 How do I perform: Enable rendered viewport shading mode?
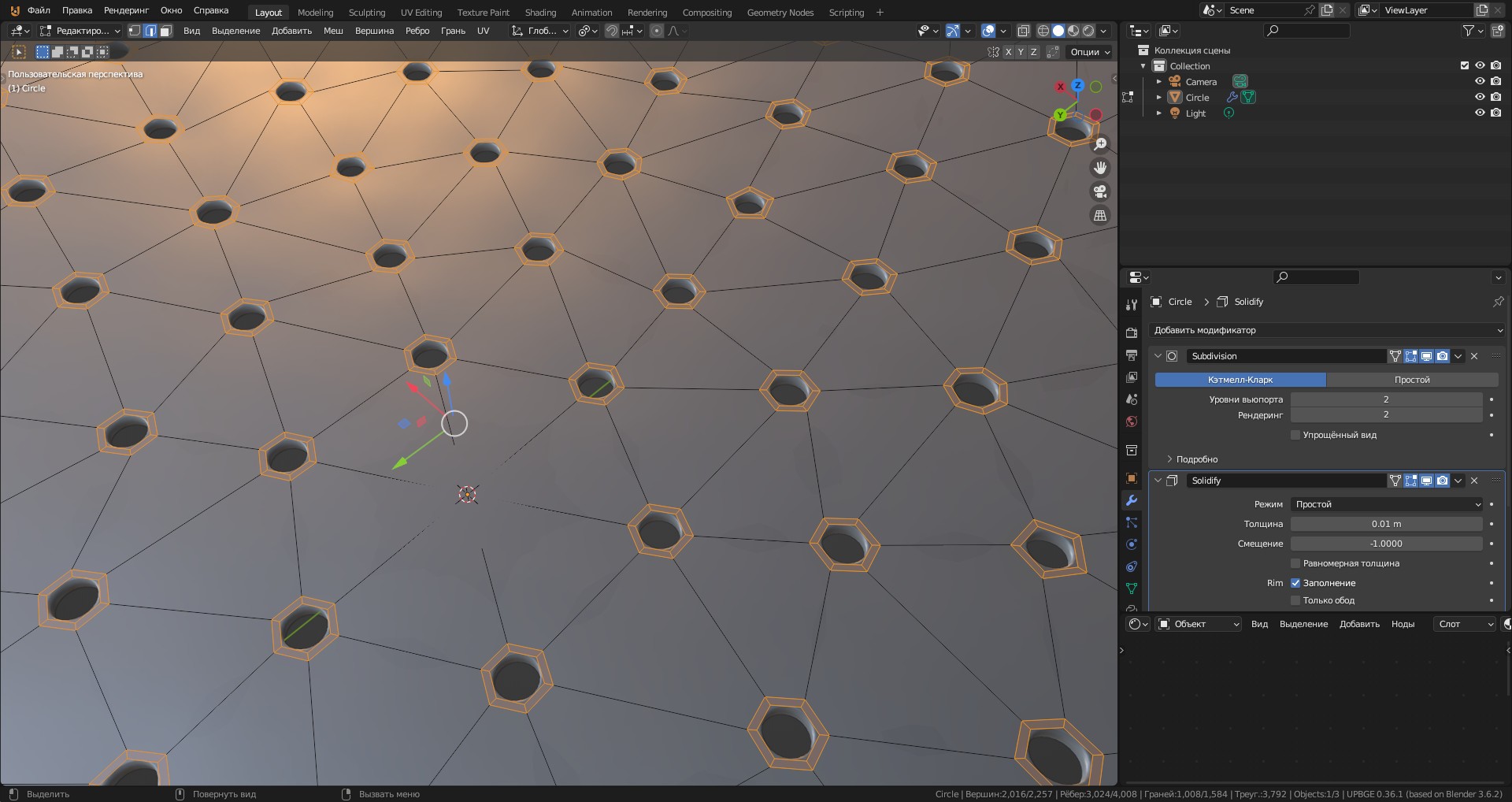[1088, 31]
